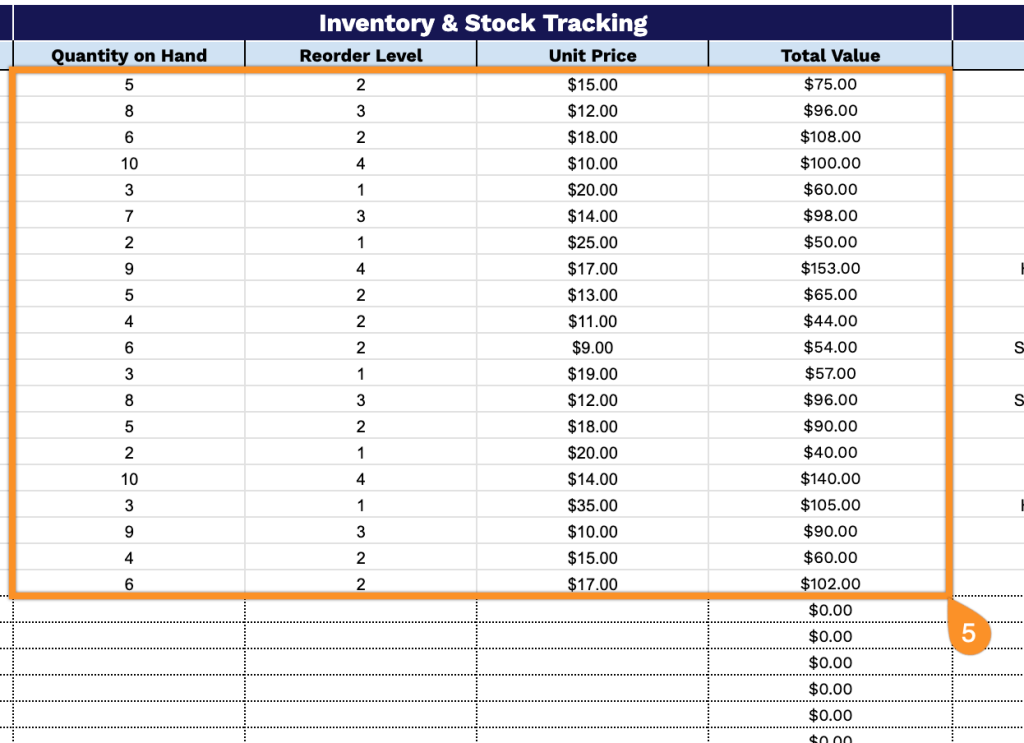Select the Reorder Level column header
The width and height of the screenshot is (1024, 743).
[361, 56]
